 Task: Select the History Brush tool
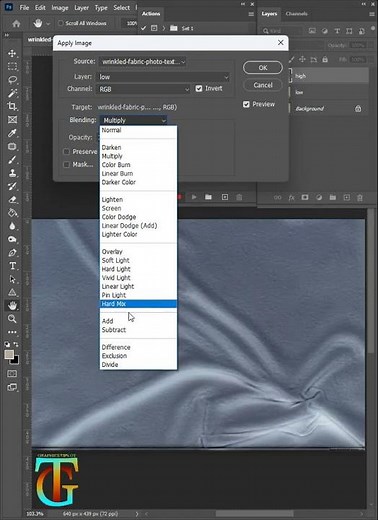12,186
